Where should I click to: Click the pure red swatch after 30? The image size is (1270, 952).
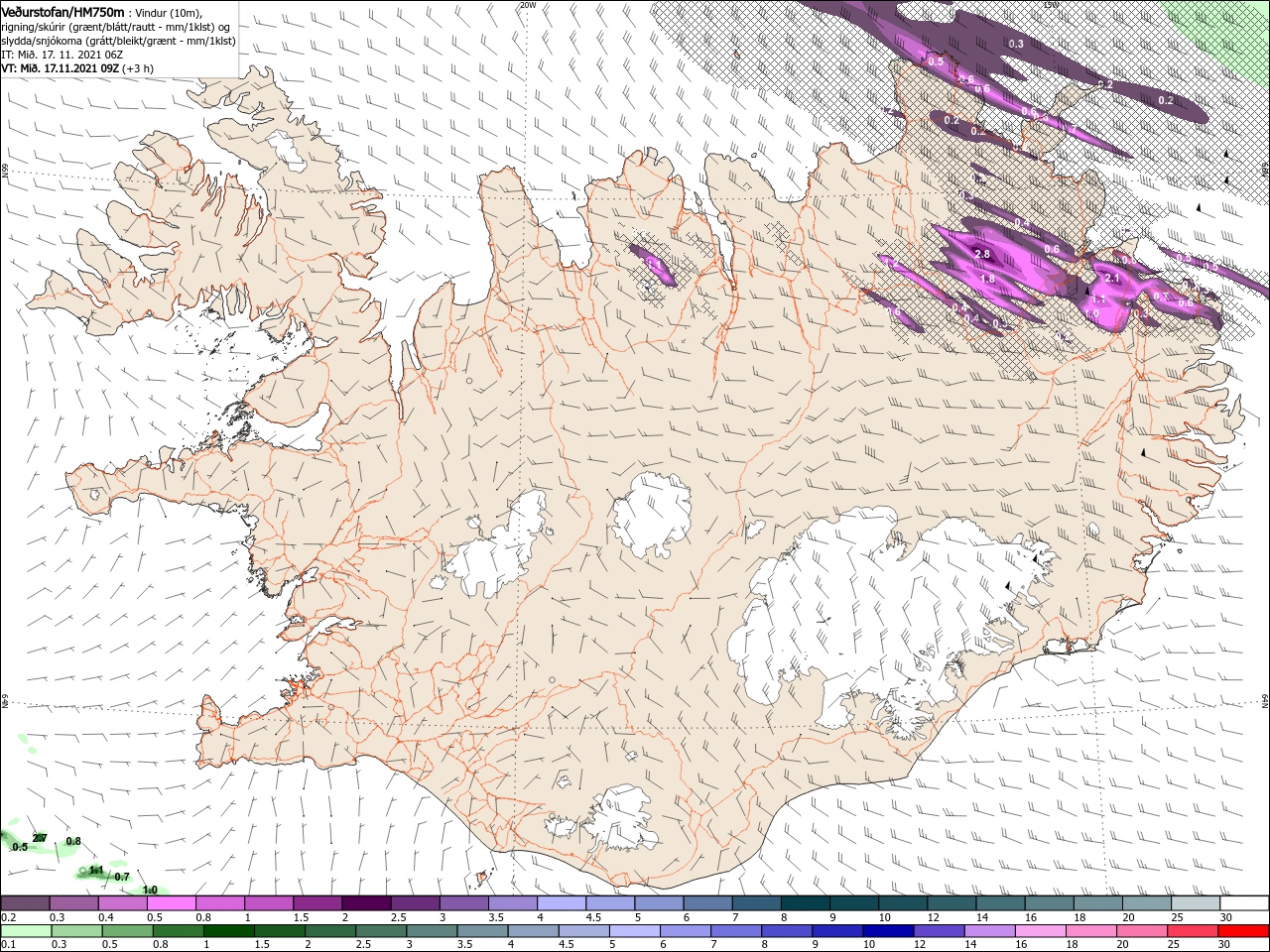coord(1242,931)
